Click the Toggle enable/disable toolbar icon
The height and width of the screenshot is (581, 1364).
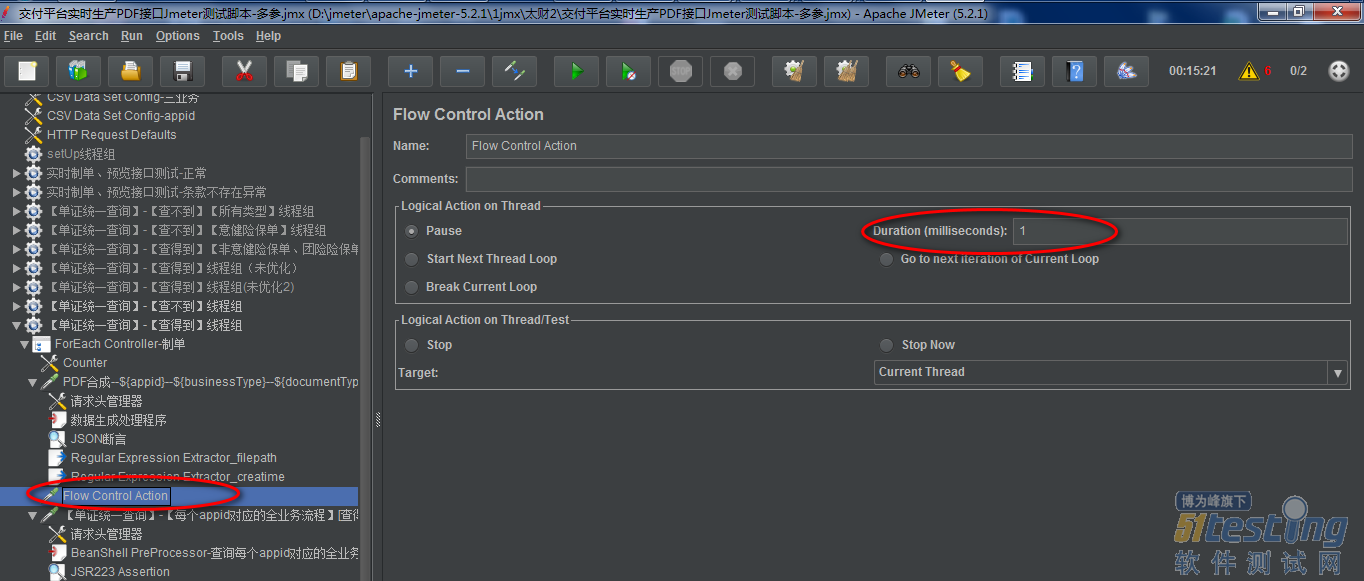514,71
